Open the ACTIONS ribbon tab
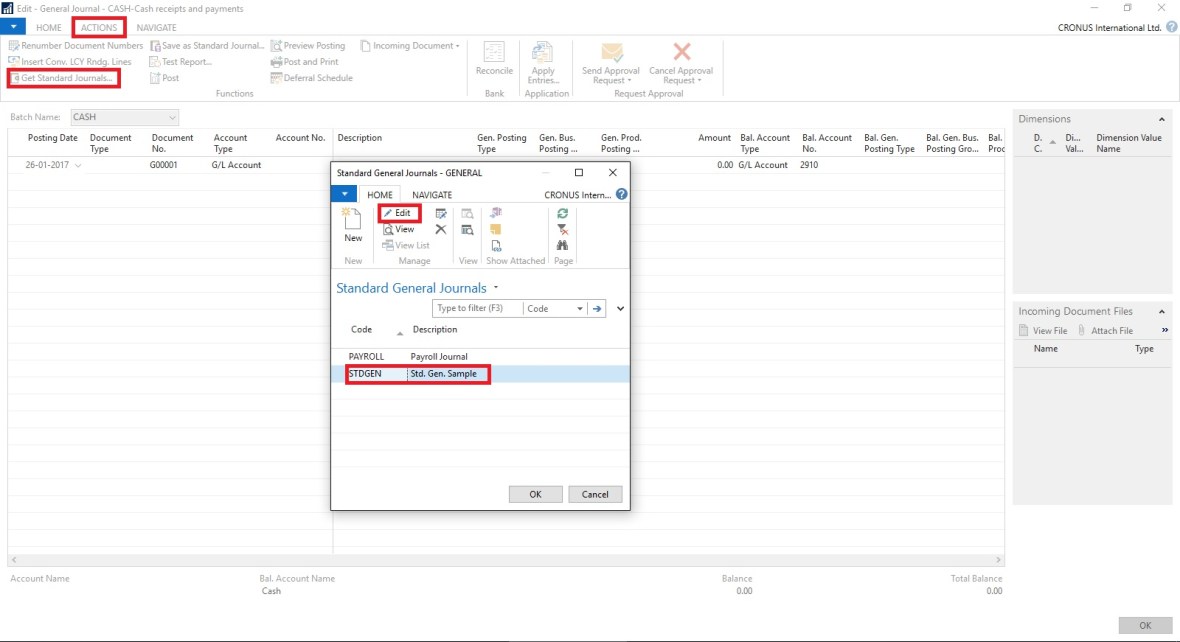The image size is (1180, 642). click(99, 28)
